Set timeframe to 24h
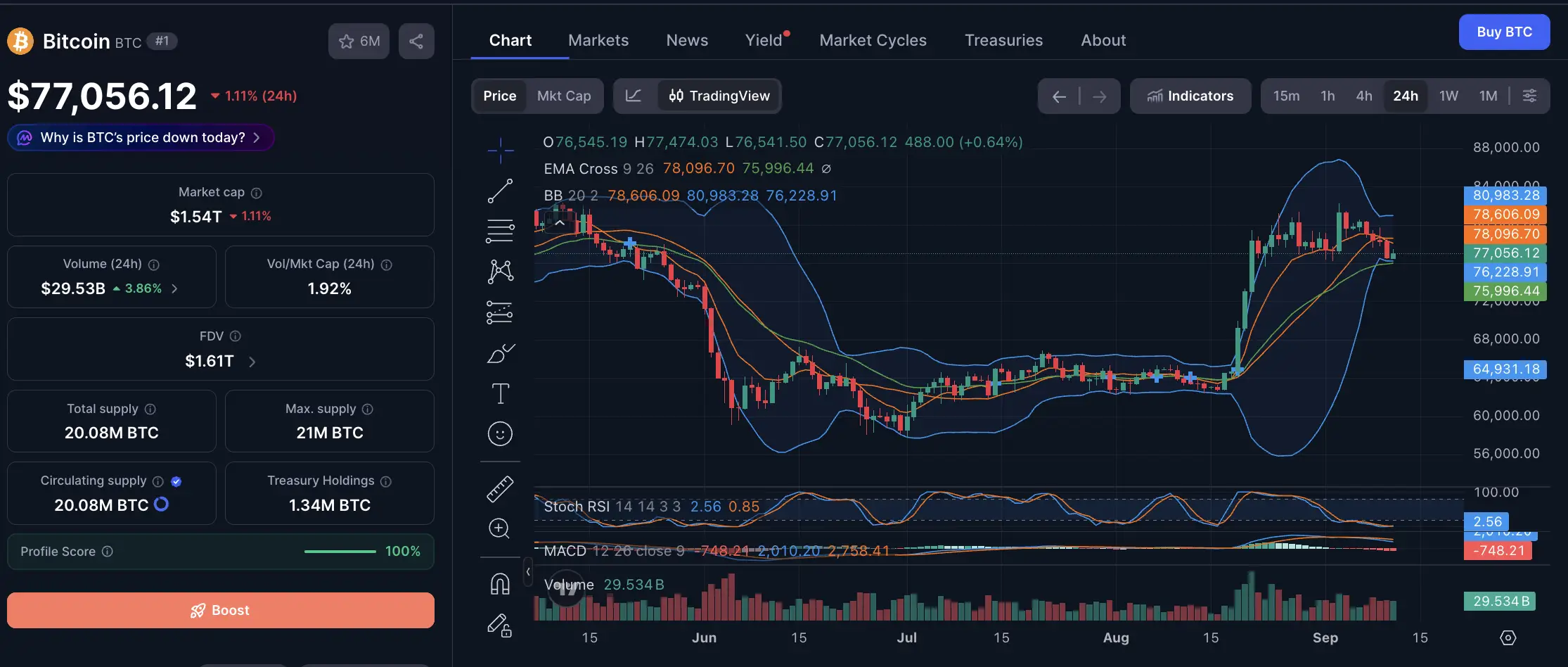This screenshot has width=1568, height=667. [1406, 96]
